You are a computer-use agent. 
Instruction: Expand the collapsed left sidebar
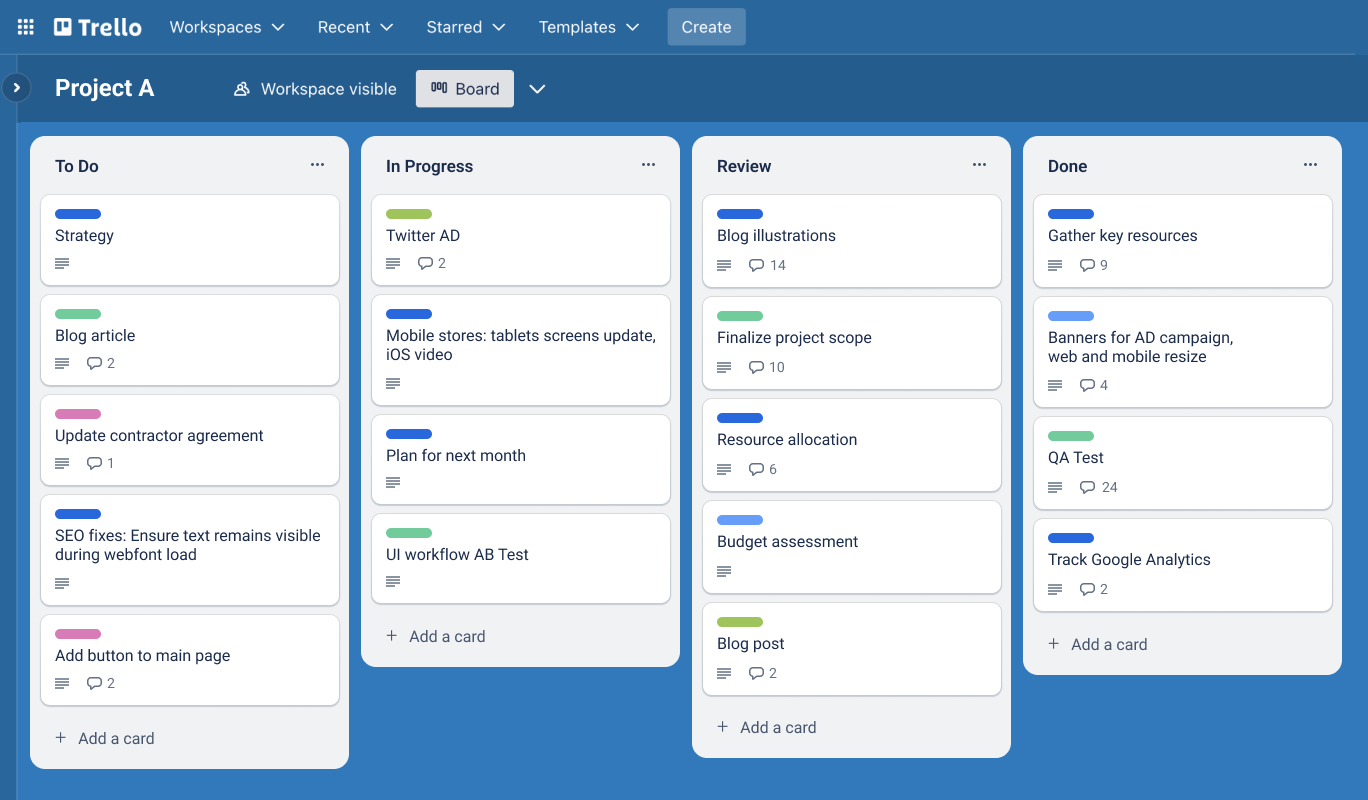click(x=16, y=88)
